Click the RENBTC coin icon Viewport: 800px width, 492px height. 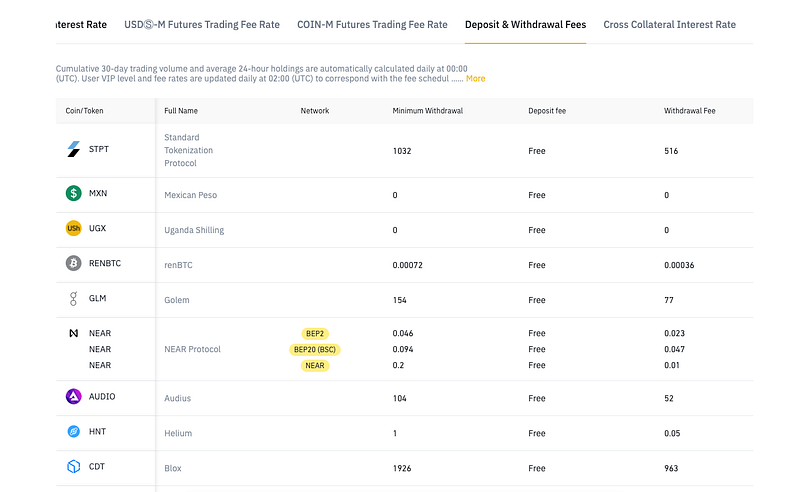[x=73, y=264]
